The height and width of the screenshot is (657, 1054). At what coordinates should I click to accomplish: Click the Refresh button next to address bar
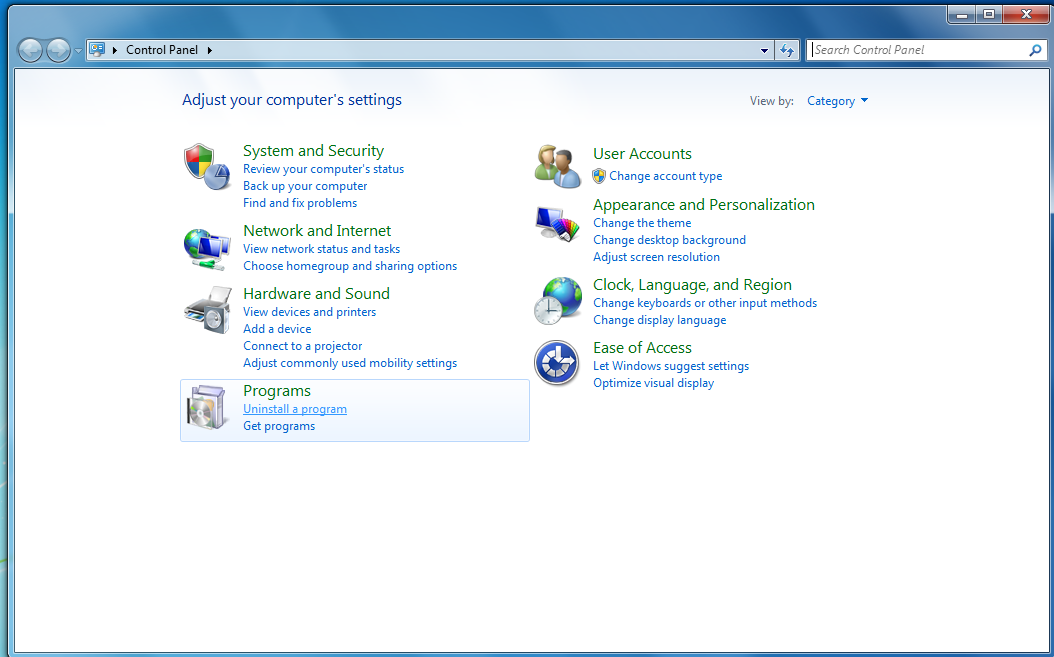787,50
